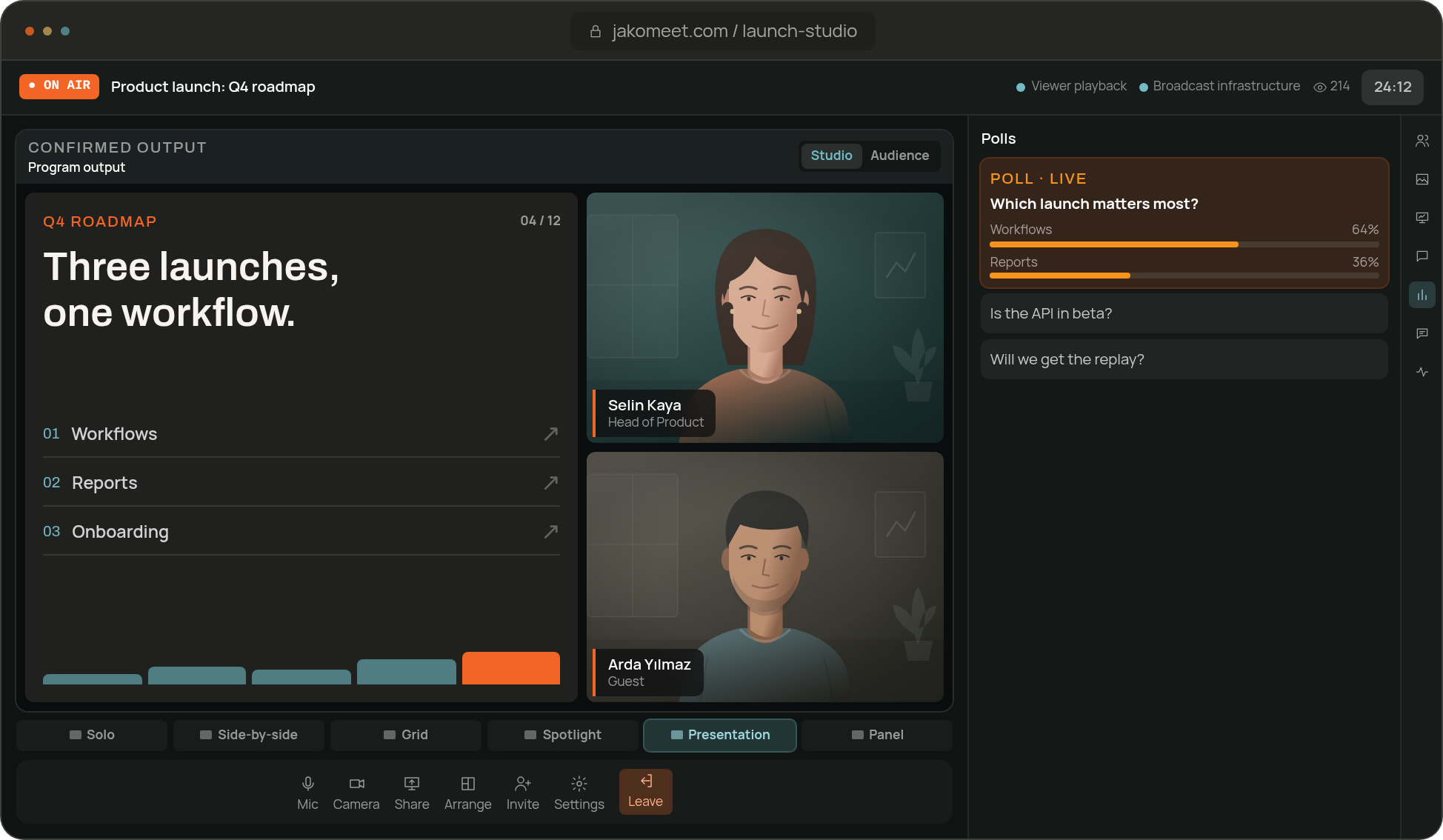Click the browser address bar
The height and width of the screenshot is (840, 1443).
pyautogui.click(x=722, y=31)
